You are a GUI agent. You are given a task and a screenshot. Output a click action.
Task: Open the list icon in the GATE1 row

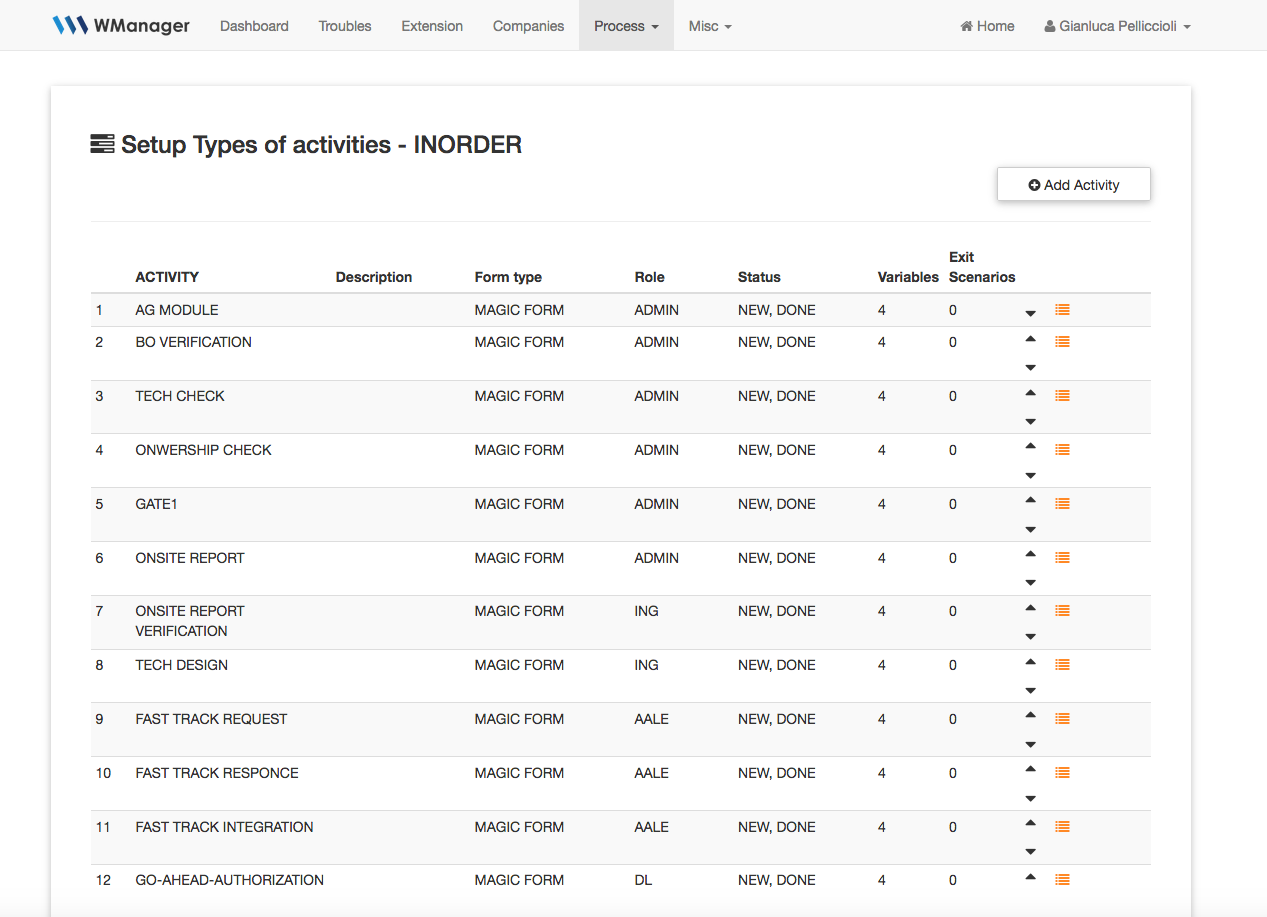1062,504
